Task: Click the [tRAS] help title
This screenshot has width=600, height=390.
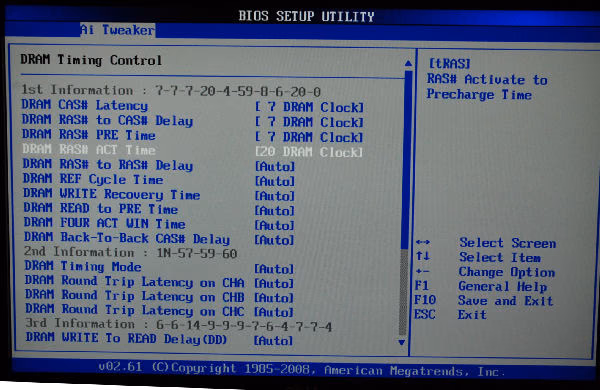Action: click(449, 64)
